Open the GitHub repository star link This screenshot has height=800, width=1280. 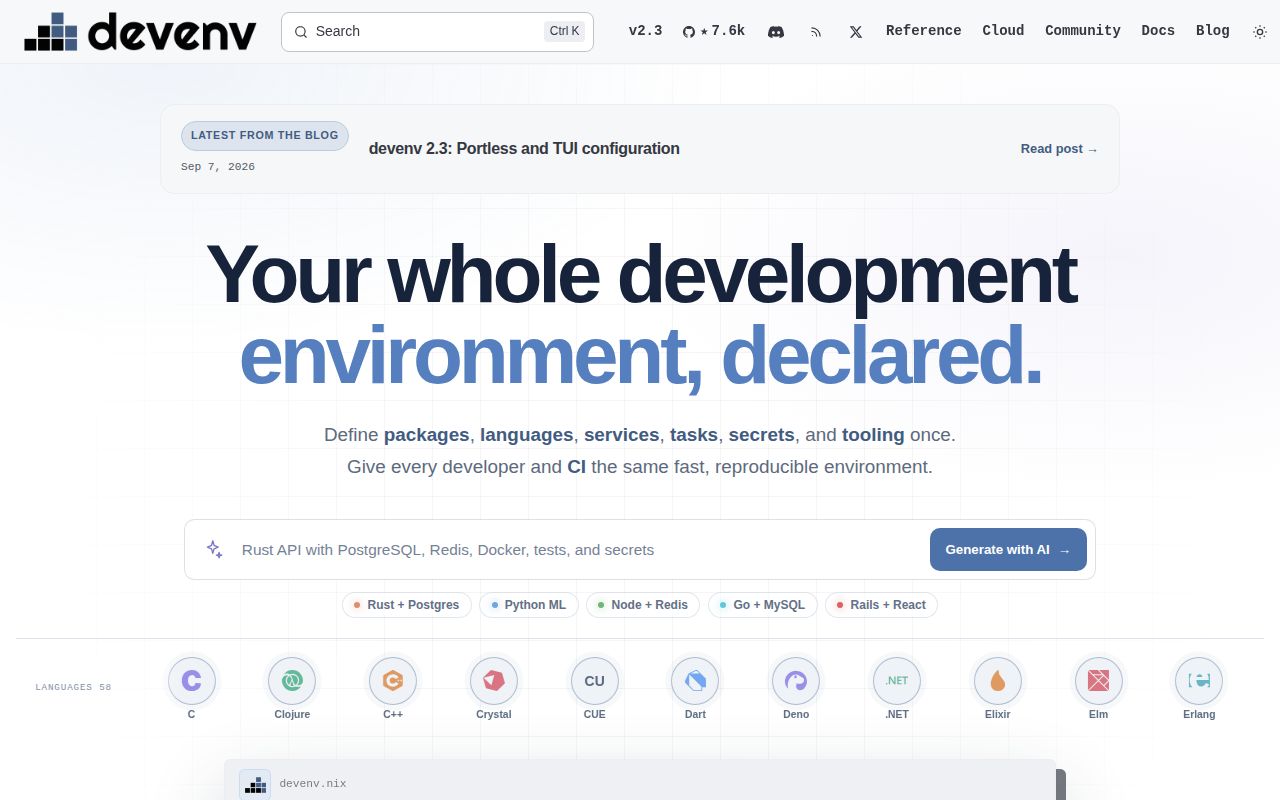[714, 31]
